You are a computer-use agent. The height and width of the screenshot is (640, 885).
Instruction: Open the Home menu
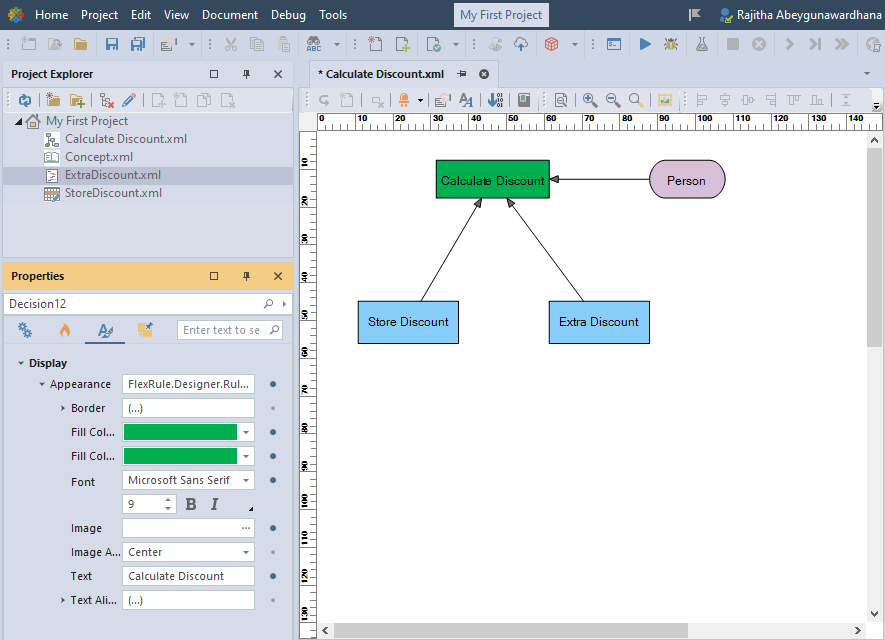tap(51, 15)
